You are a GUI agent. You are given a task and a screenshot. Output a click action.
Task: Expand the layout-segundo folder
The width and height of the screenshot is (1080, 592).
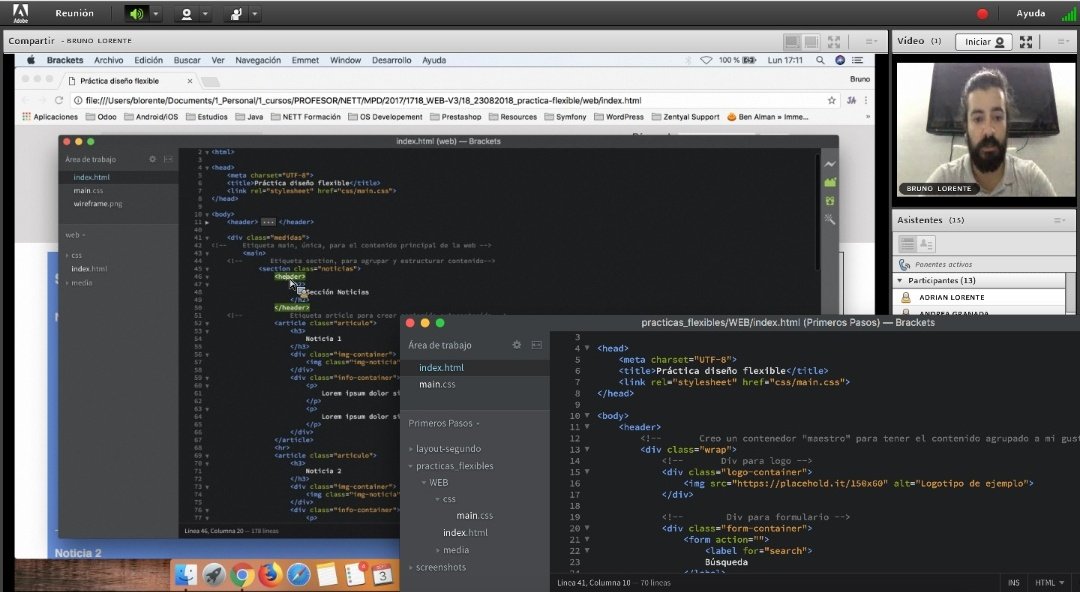448,449
